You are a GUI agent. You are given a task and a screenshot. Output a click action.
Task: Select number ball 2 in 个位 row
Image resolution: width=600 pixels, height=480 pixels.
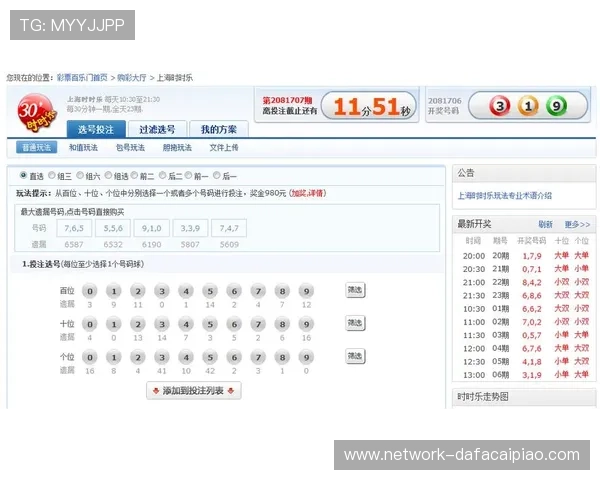tap(138, 358)
